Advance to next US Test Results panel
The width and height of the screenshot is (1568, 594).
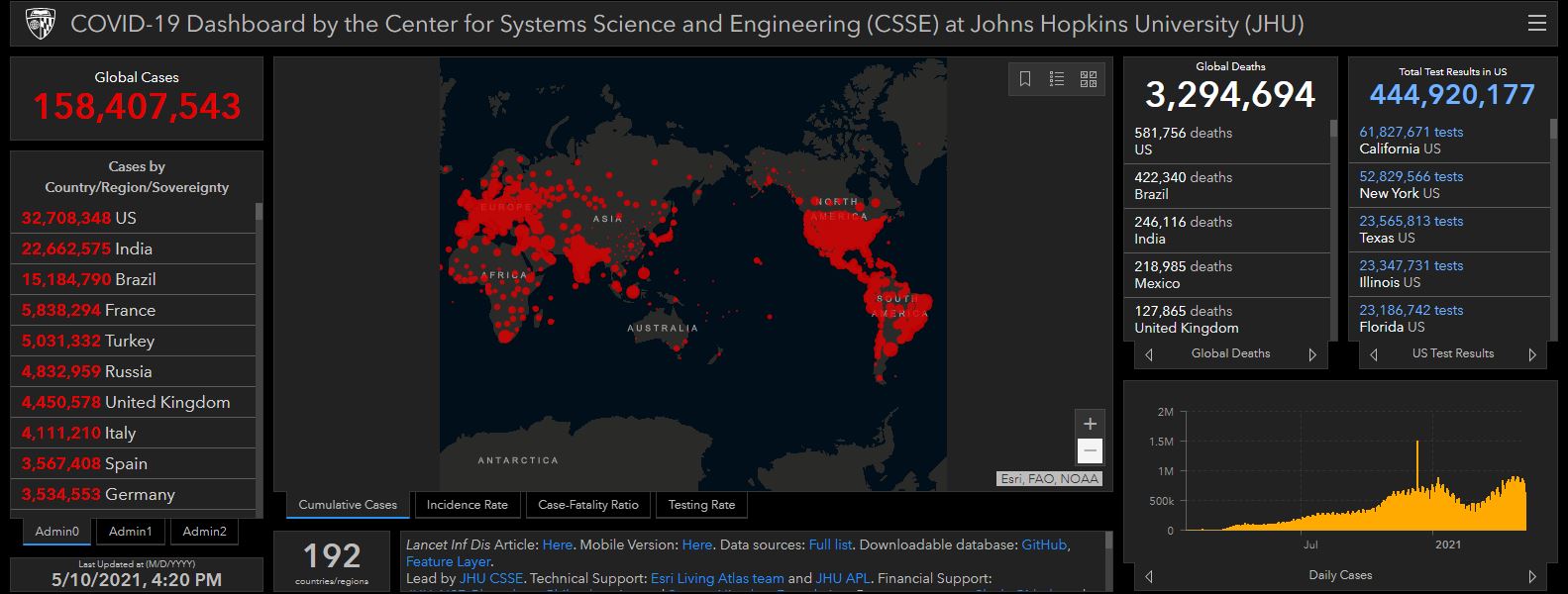tap(1531, 354)
